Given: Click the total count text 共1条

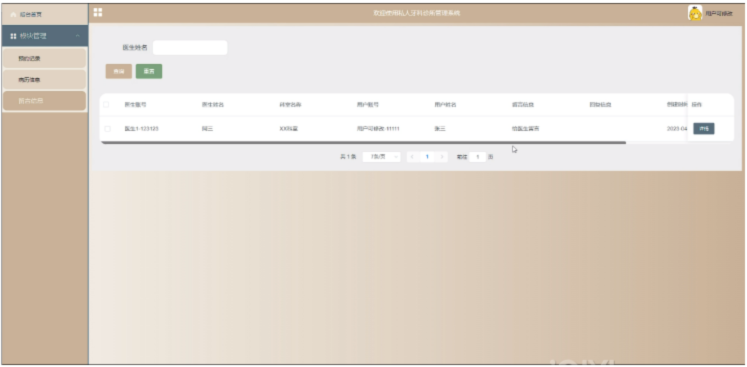Looking at the screenshot, I should pyautogui.click(x=348, y=157).
